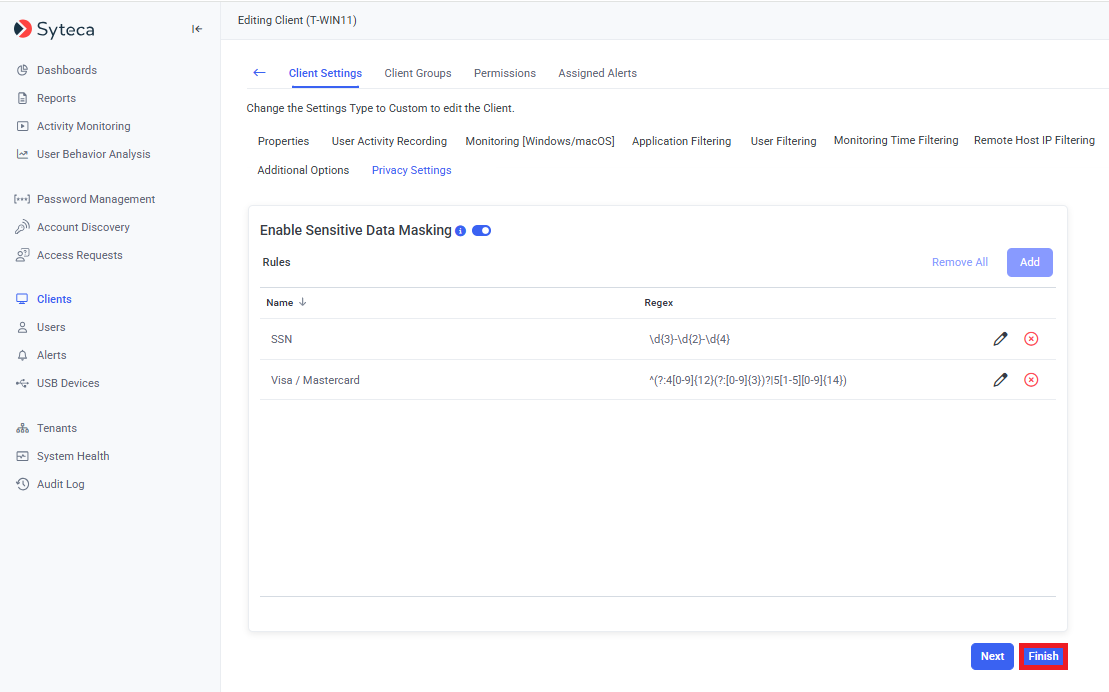The image size is (1109, 692).
Task: Click the Remove All link
Action: coord(959,262)
